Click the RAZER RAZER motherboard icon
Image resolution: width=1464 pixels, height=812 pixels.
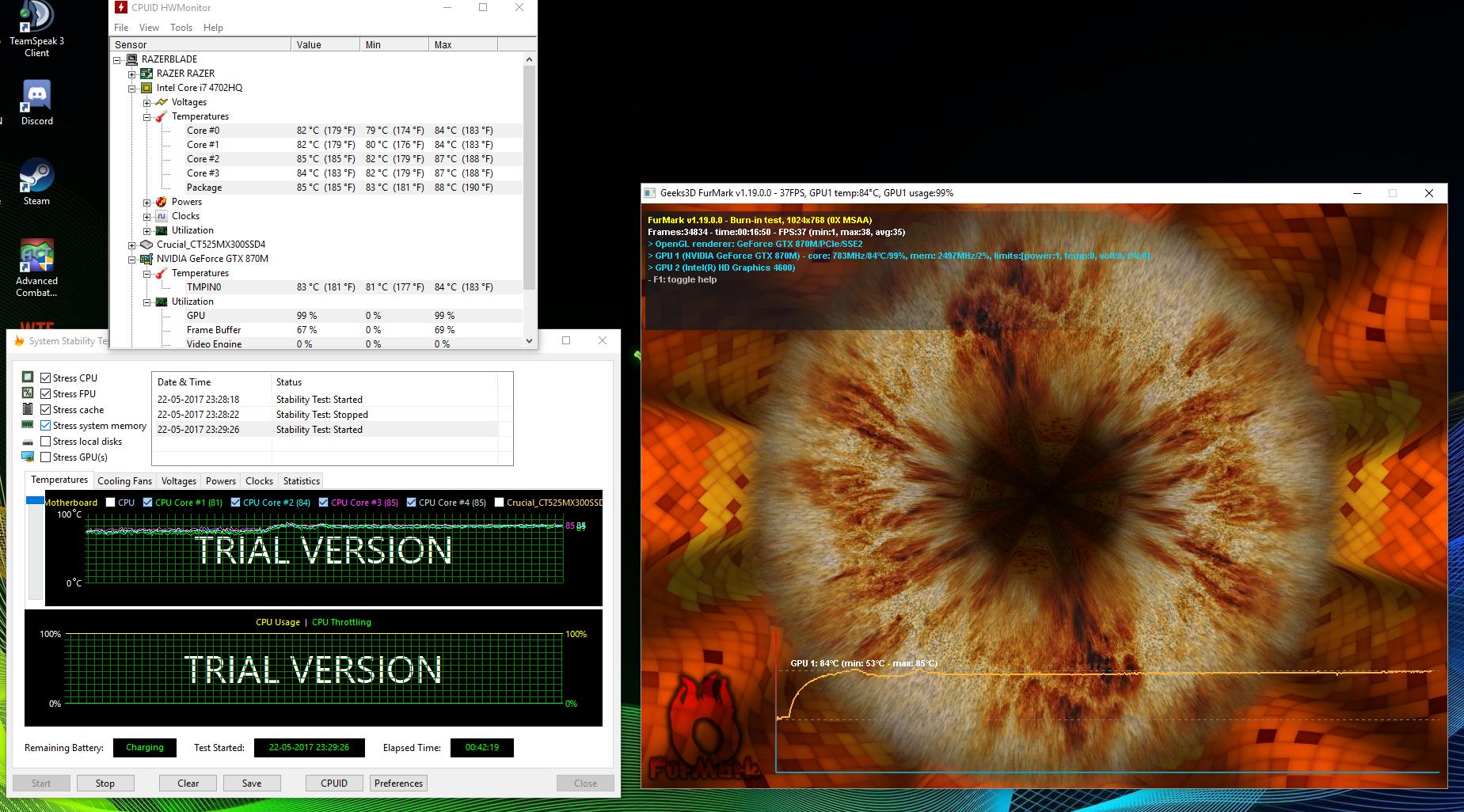146,74
